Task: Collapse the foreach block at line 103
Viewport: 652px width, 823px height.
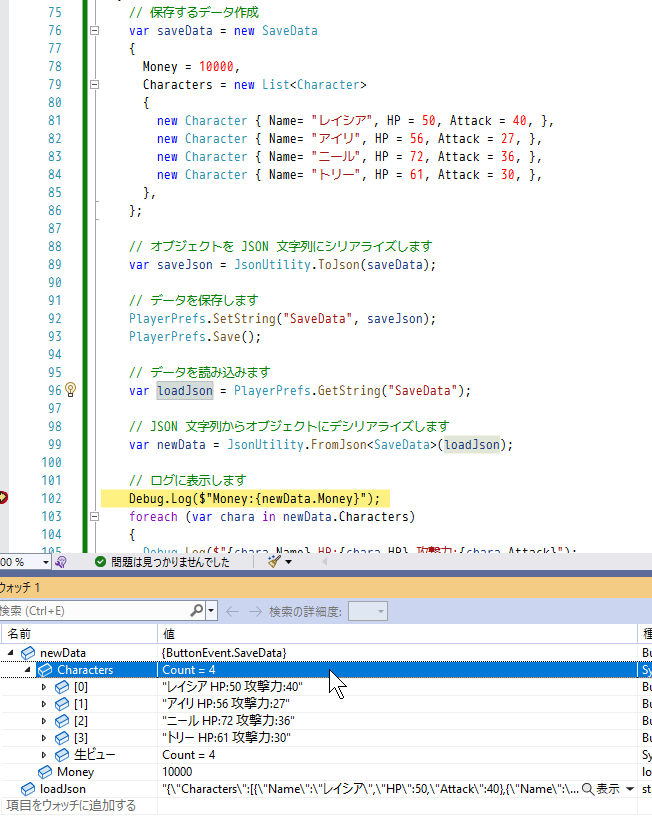Action: 94,516
